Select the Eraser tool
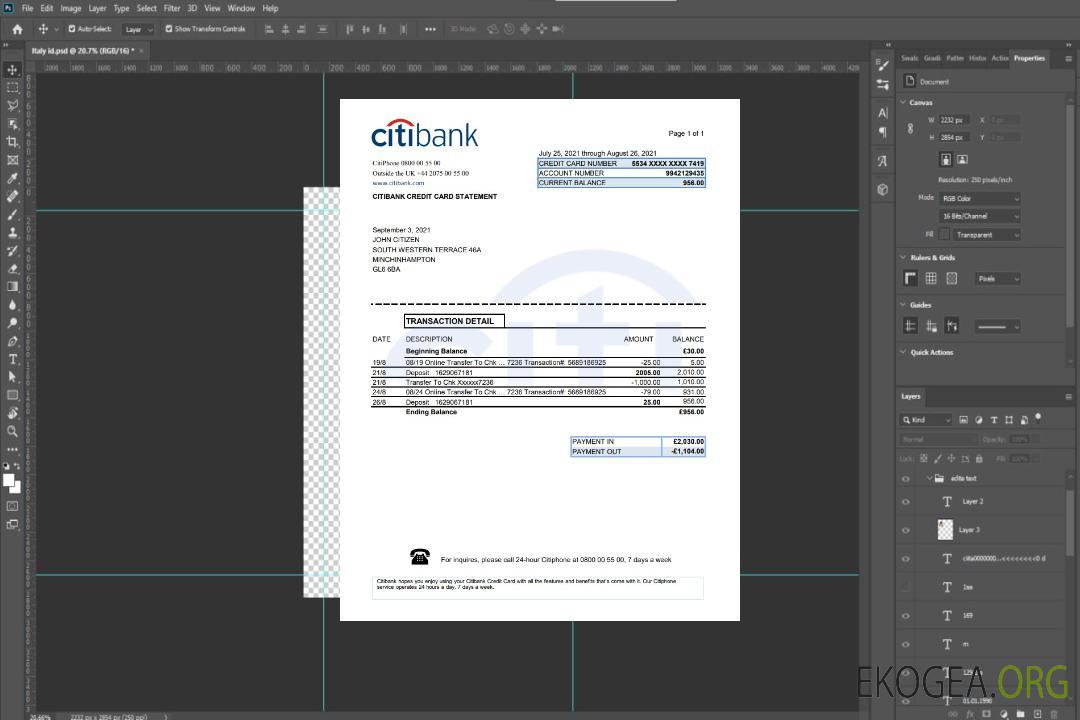Screen dimensions: 1080x720 tap(12, 269)
